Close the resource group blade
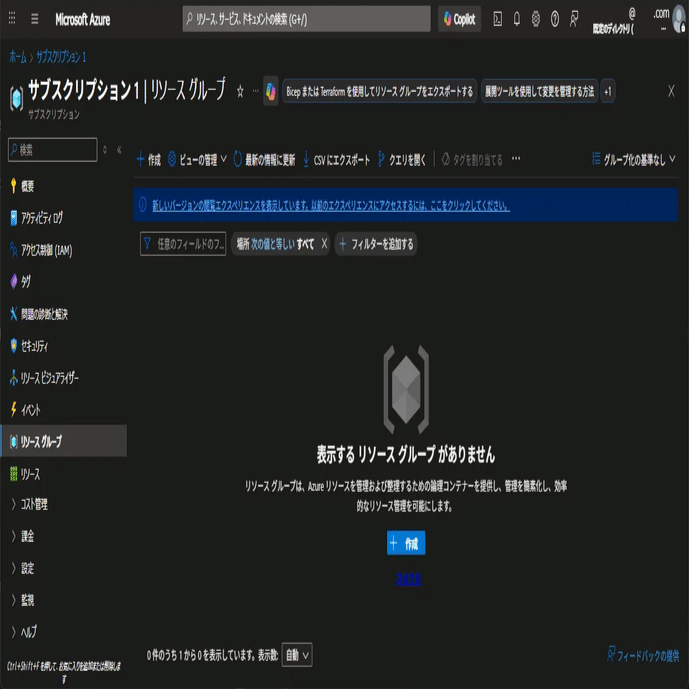689x689 pixels. [671, 91]
